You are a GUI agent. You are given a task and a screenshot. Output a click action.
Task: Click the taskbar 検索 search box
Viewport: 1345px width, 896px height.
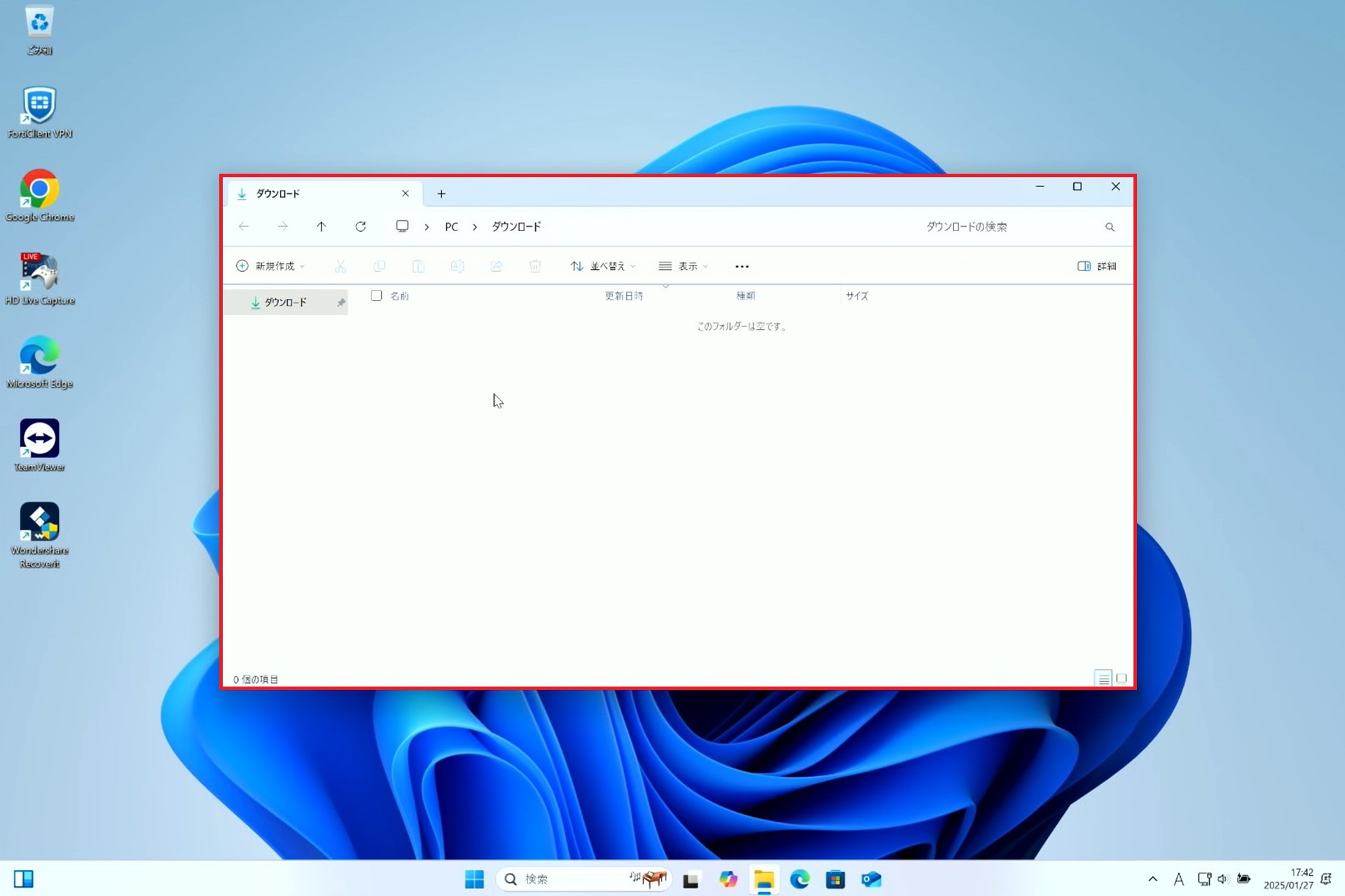pyautogui.click(x=583, y=879)
